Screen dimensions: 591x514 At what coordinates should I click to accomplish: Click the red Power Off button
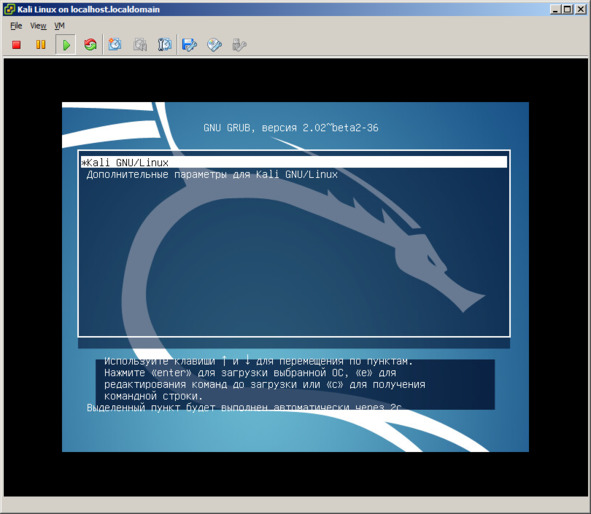pos(16,45)
